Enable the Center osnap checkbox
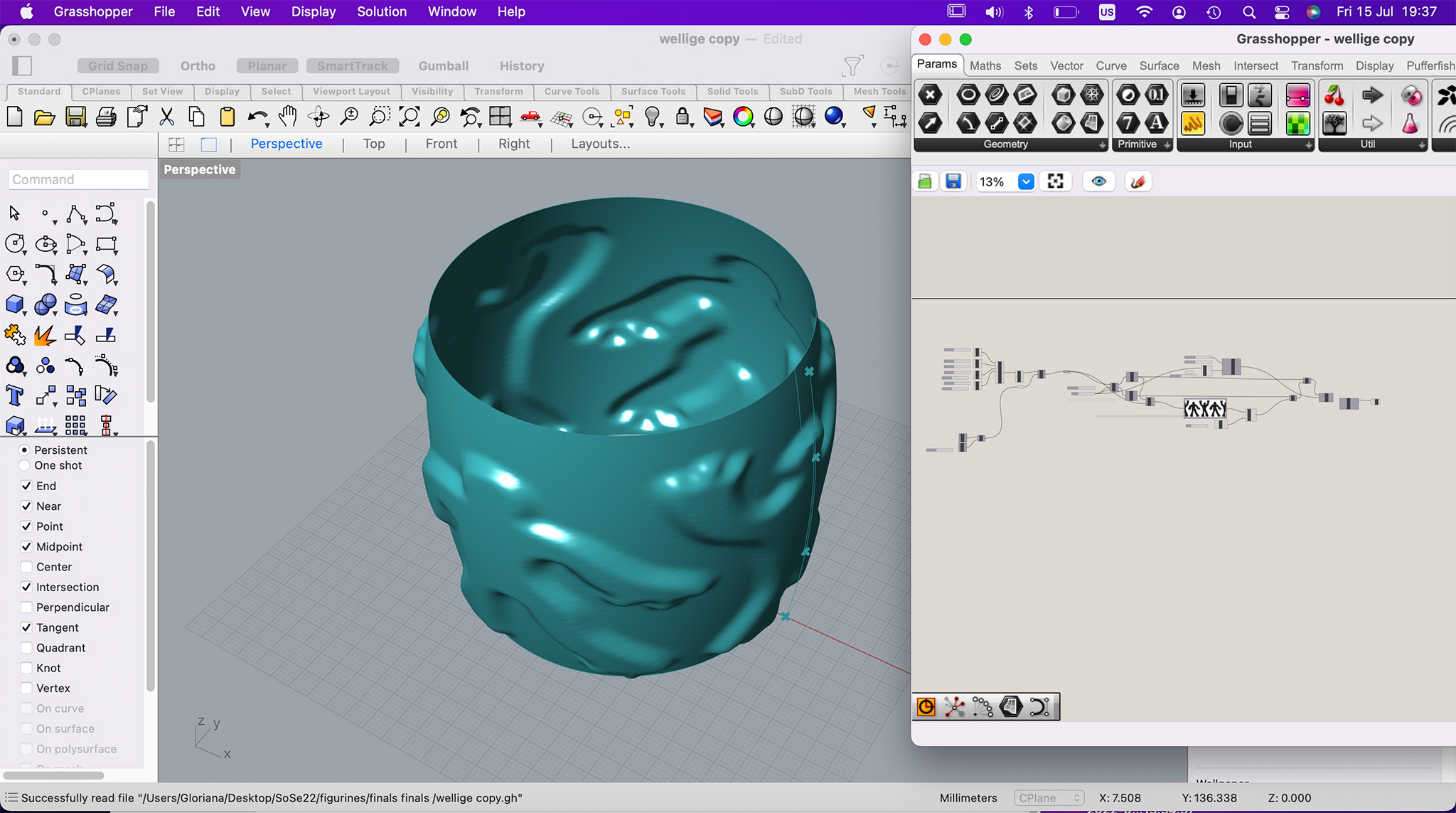The height and width of the screenshot is (813, 1456). [x=26, y=567]
